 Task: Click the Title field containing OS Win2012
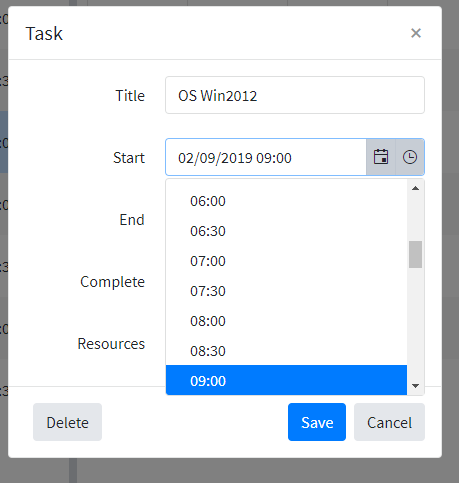295,95
